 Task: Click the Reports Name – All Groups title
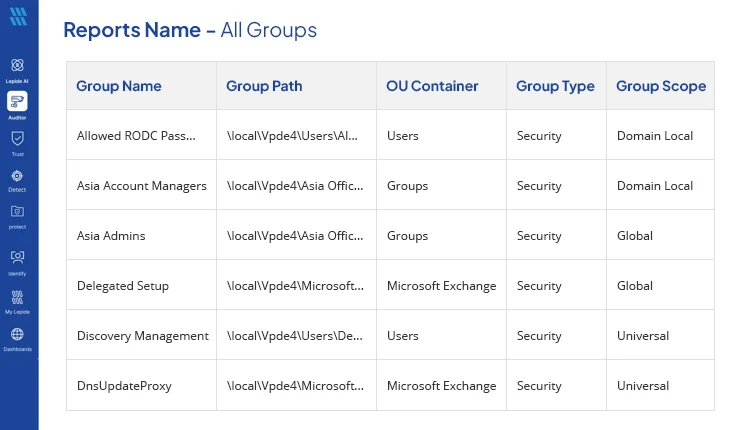point(190,30)
